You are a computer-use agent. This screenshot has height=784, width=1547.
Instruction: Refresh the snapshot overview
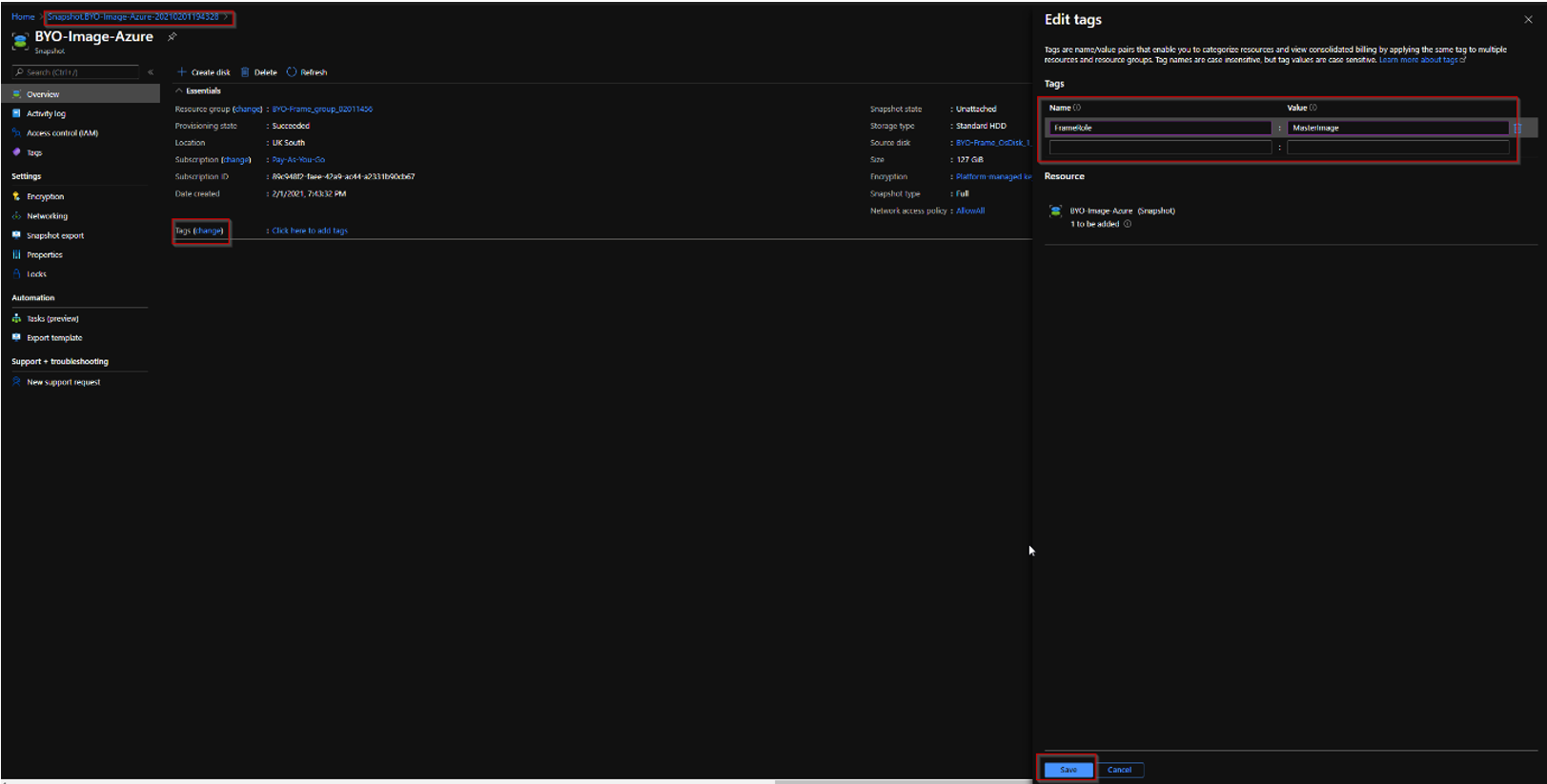click(x=307, y=72)
